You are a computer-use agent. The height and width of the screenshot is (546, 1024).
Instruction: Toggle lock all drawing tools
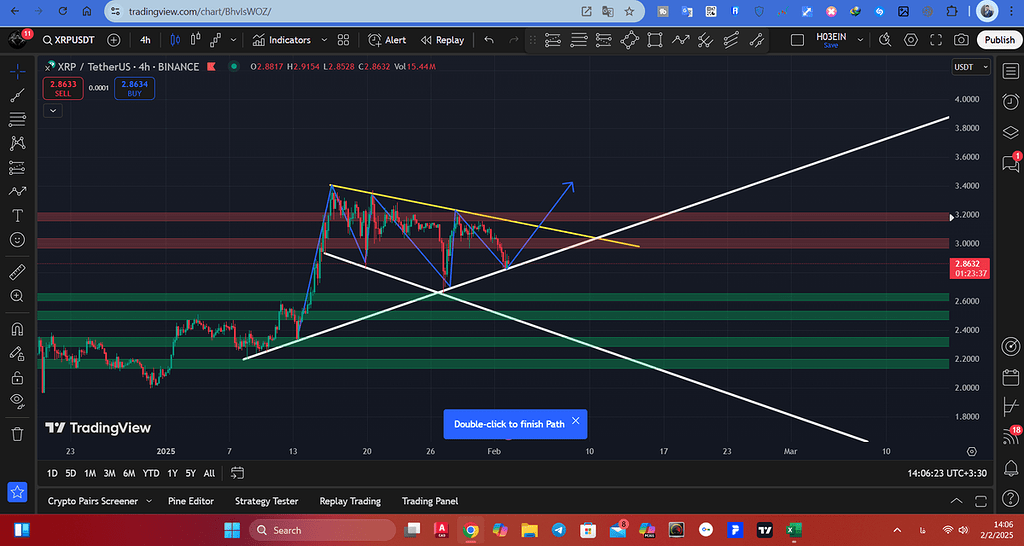[17, 378]
